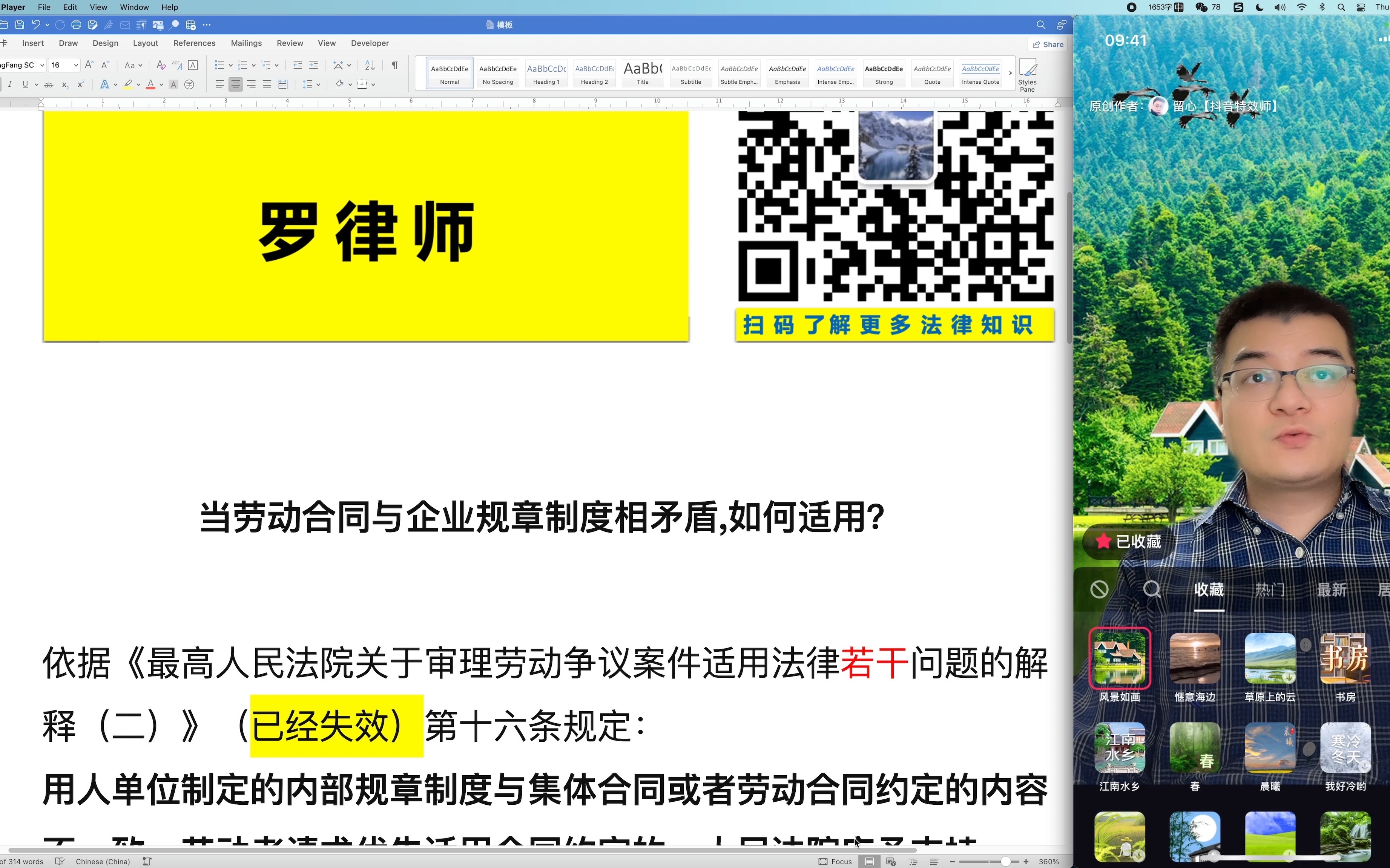Align text right
Image resolution: width=1390 pixels, height=868 pixels.
click(x=252, y=84)
